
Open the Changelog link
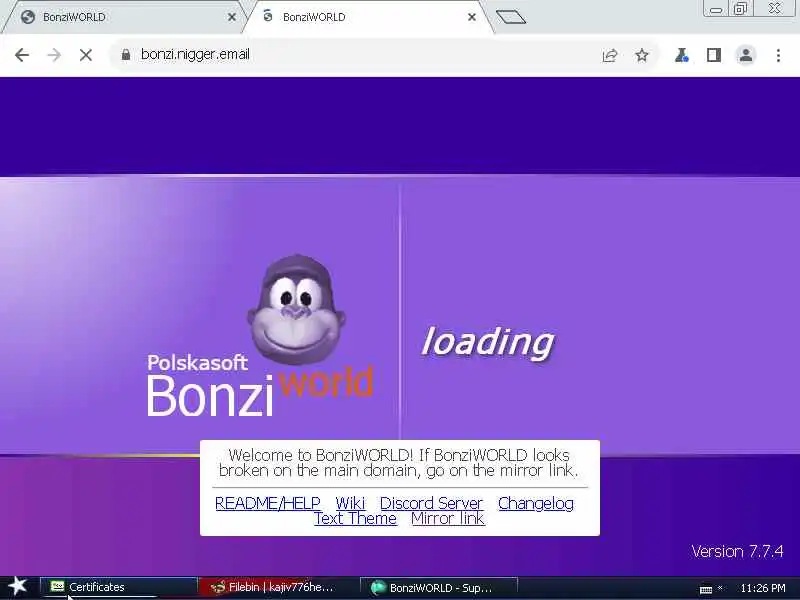[536, 503]
